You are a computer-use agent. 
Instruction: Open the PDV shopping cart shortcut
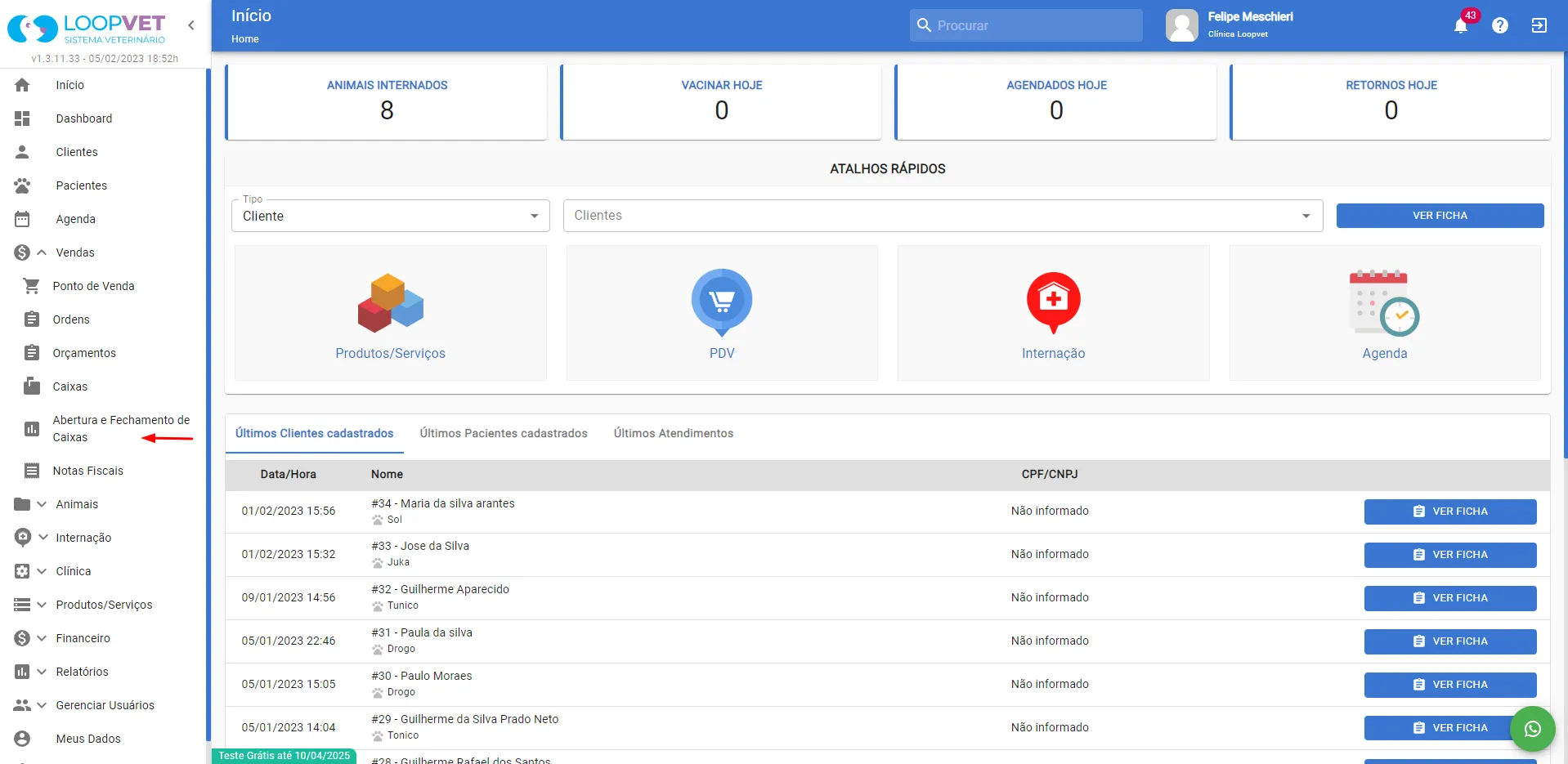tap(722, 313)
